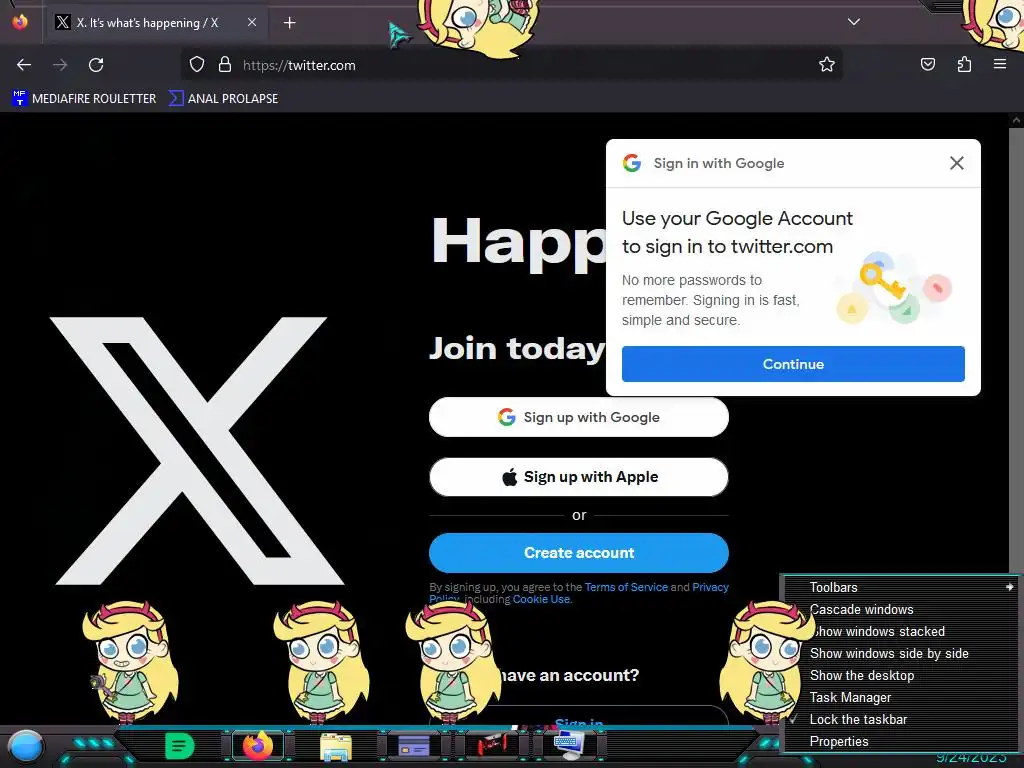
Task: View site security via padlock icon
Action: [225, 65]
